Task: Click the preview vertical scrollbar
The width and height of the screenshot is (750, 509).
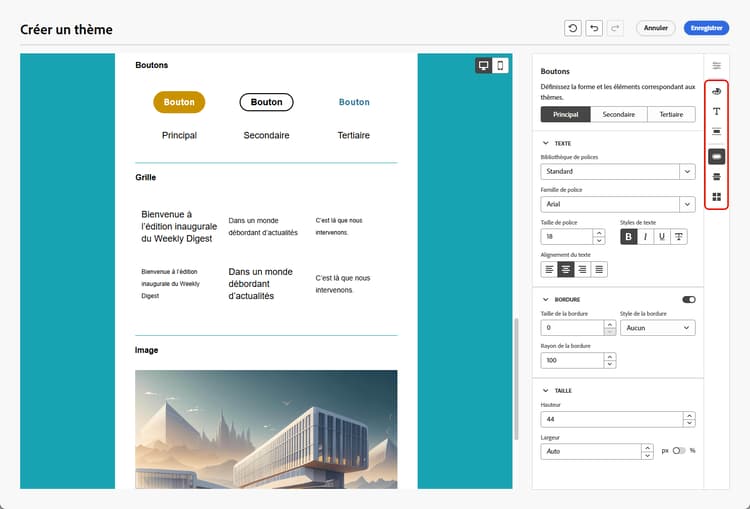Action: (516, 379)
